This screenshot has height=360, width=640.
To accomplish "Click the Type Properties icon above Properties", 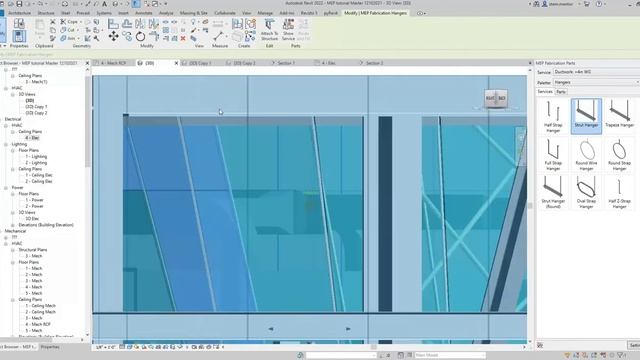I will [x=19, y=23].
